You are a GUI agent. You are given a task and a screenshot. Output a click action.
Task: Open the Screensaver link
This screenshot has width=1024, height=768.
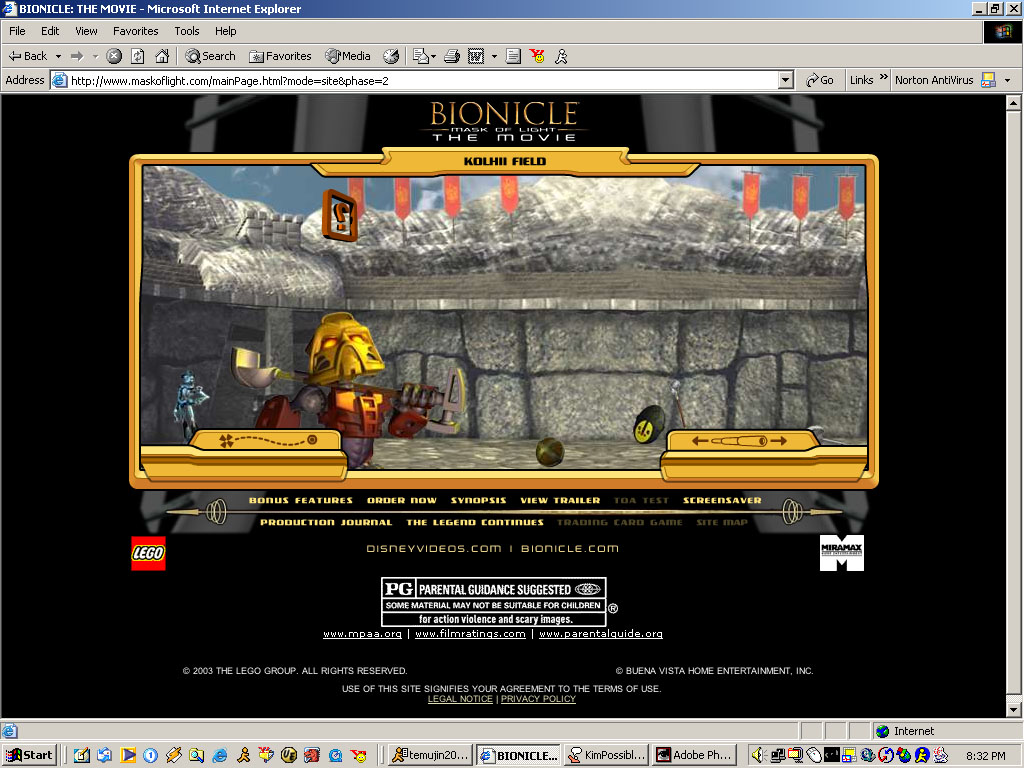pos(722,500)
